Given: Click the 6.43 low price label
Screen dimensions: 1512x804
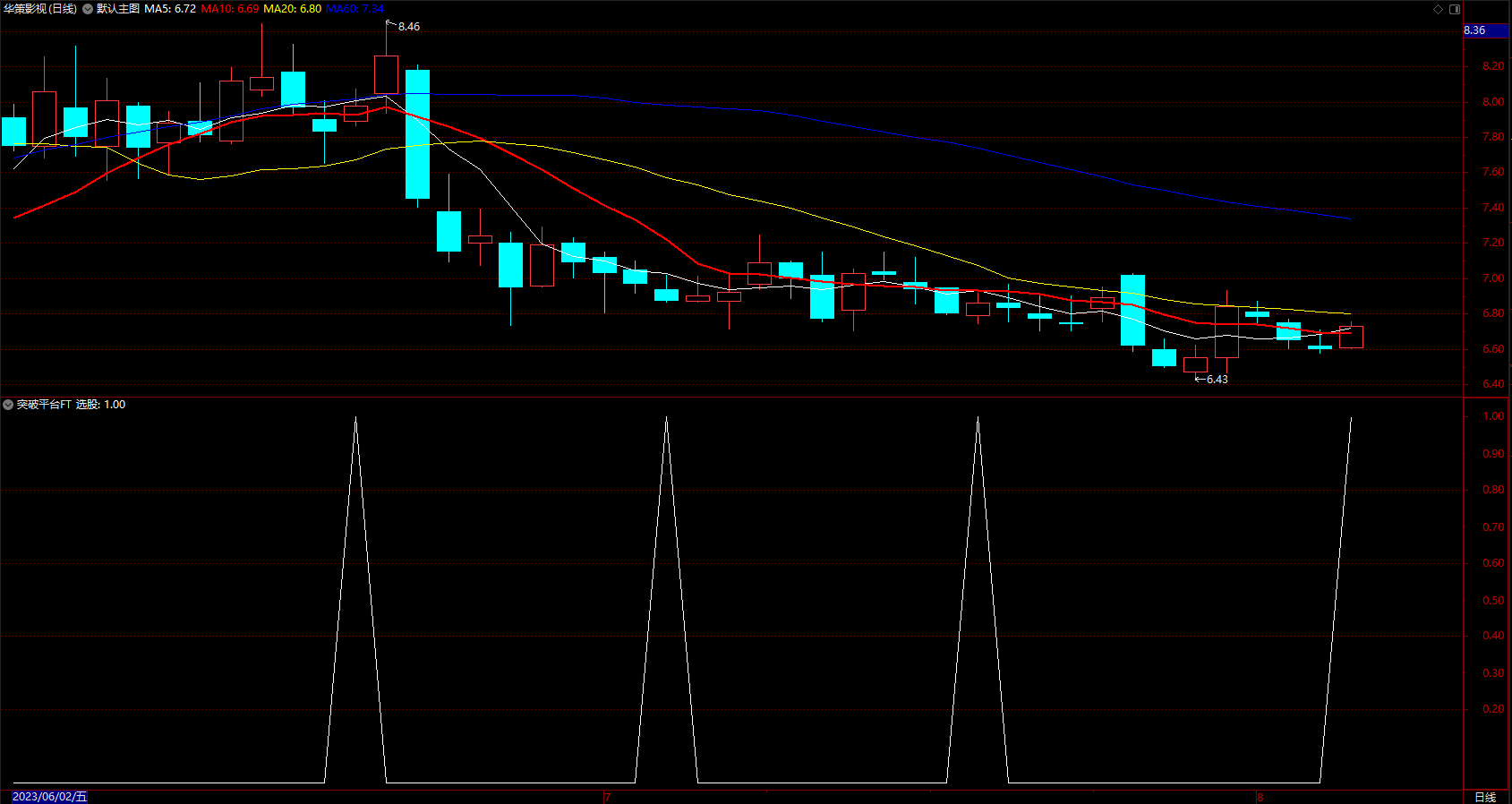Looking at the screenshot, I should click(1217, 380).
